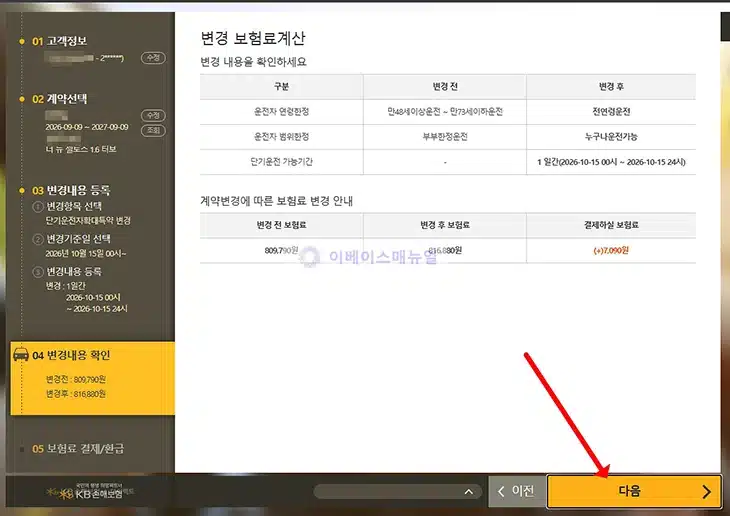Click contract period 2026-09-09 ~ 2027-09-09

87,127
